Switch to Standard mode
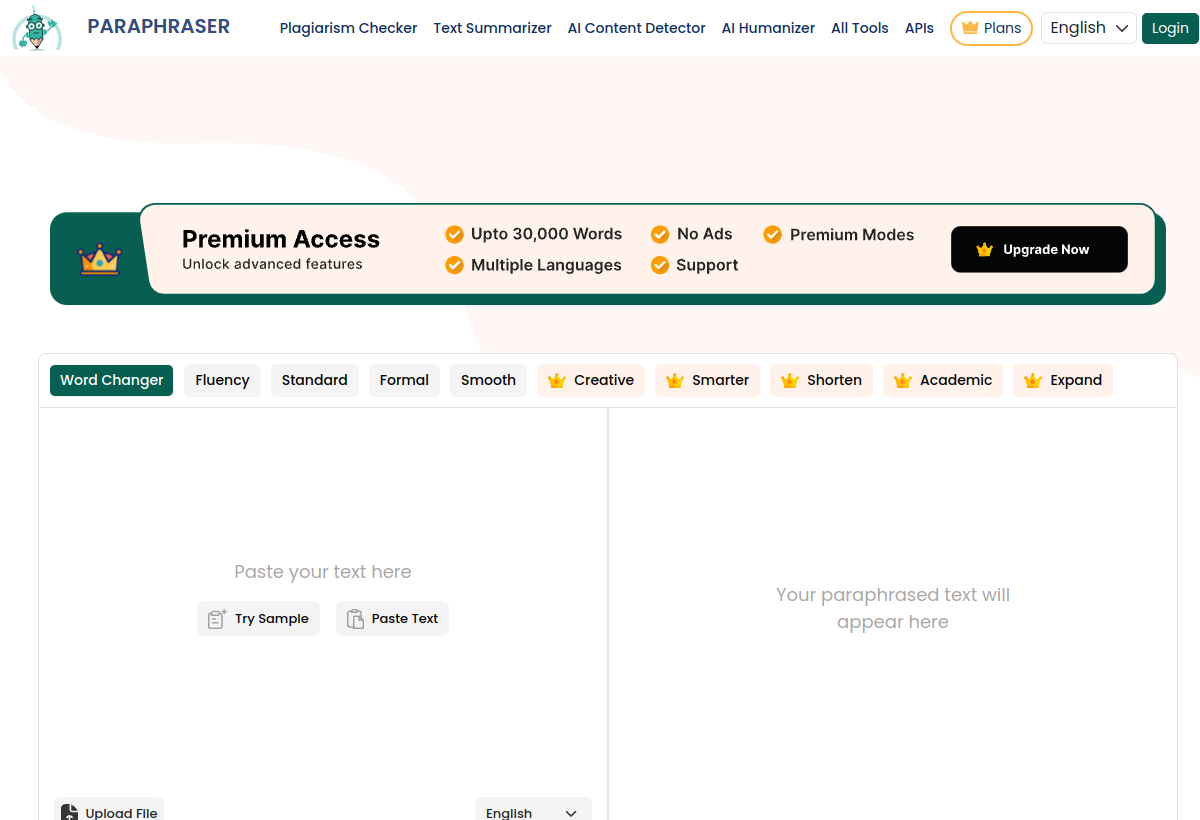Viewport: 1200px width, 820px height. tap(315, 380)
